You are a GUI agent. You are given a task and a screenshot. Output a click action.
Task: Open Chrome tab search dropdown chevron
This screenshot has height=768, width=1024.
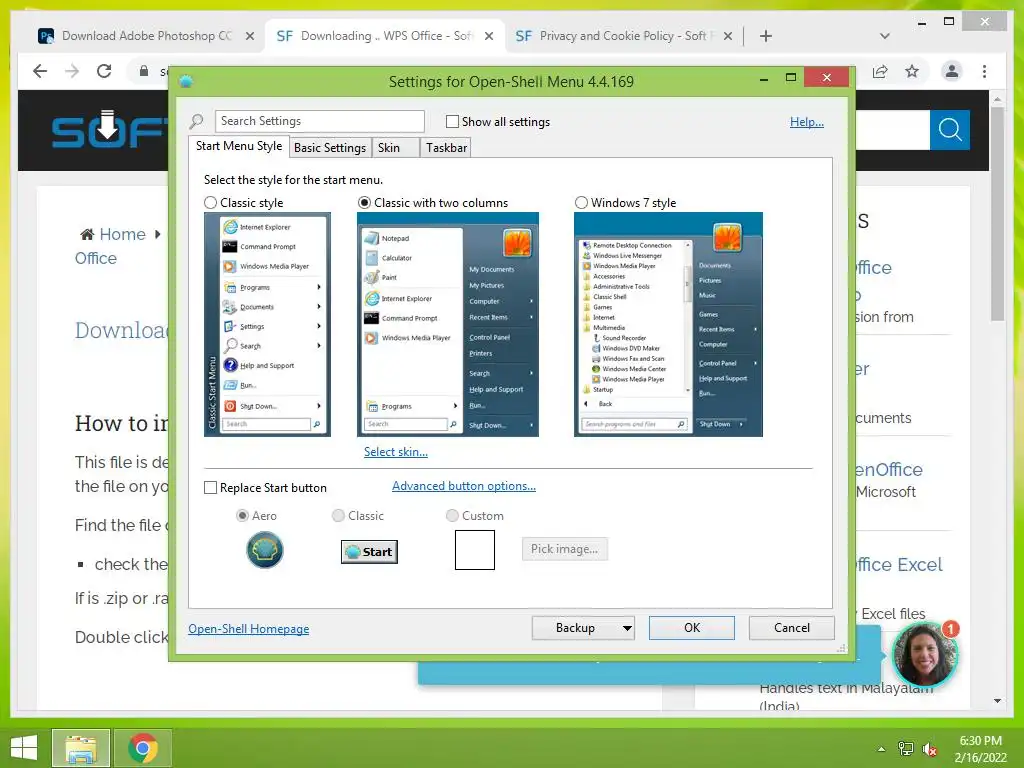pyautogui.click(x=885, y=36)
